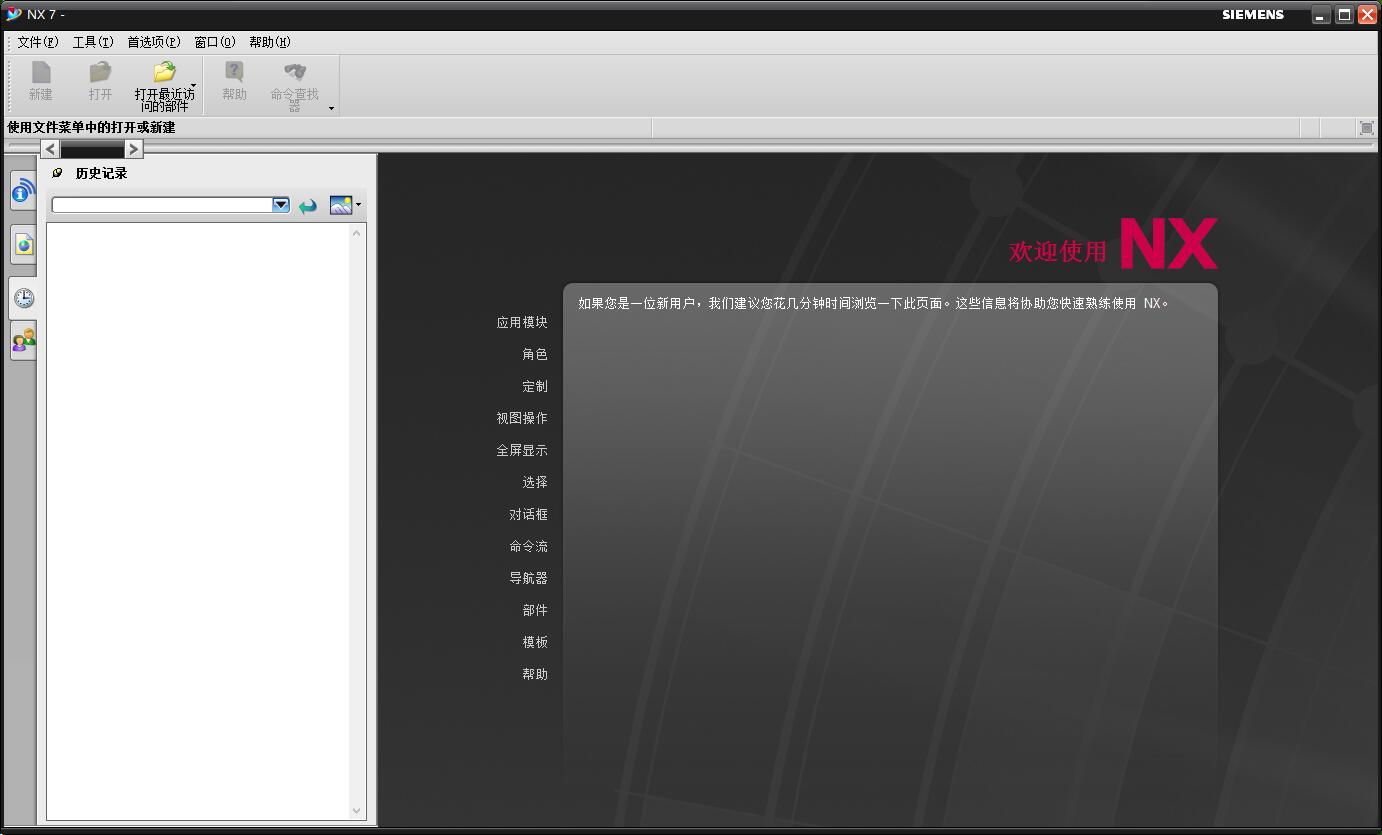Image resolution: width=1382 pixels, height=835 pixels.
Task: Minimize the NX 7 window
Action: [1322, 15]
